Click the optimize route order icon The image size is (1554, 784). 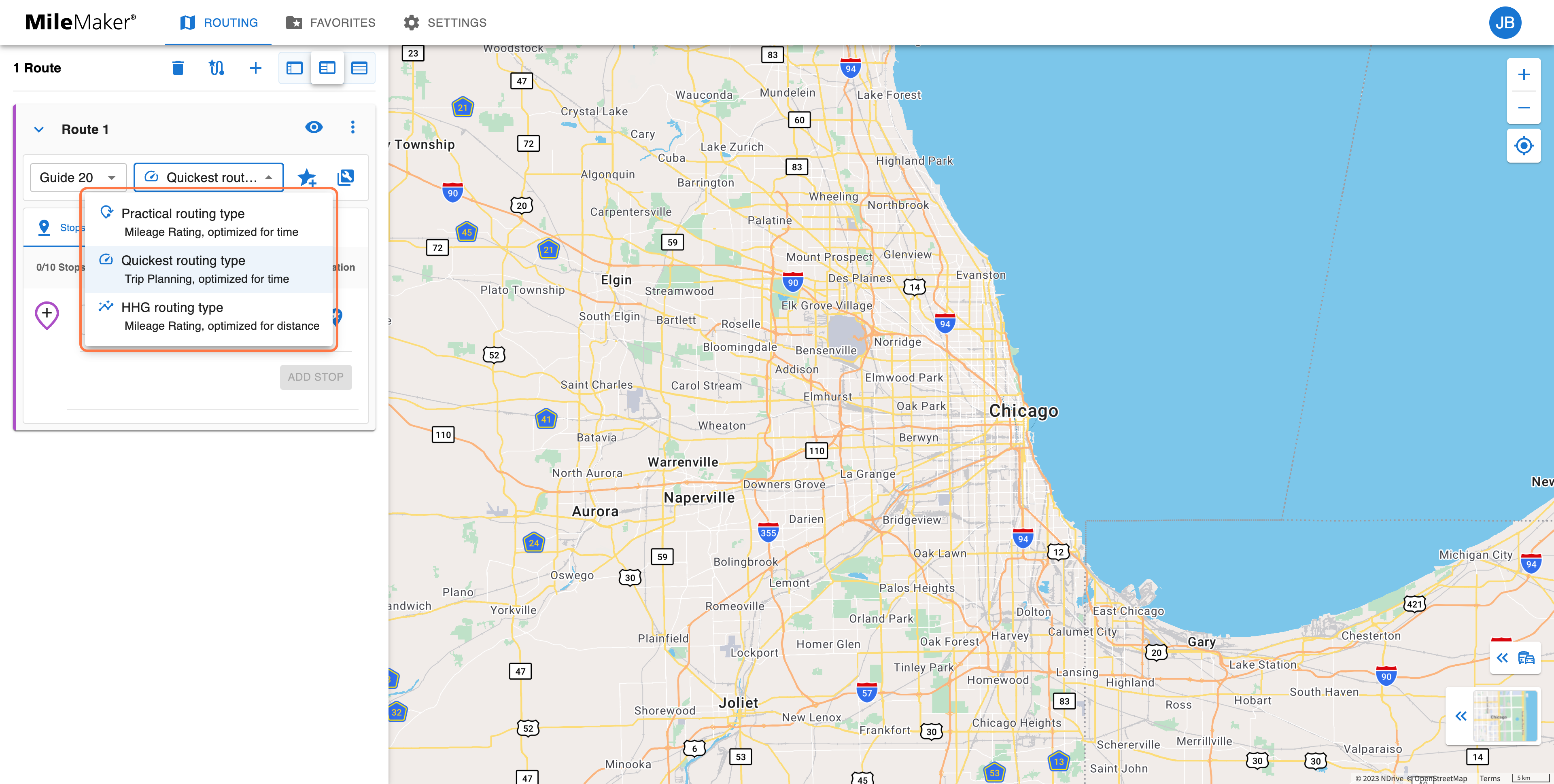(217, 68)
